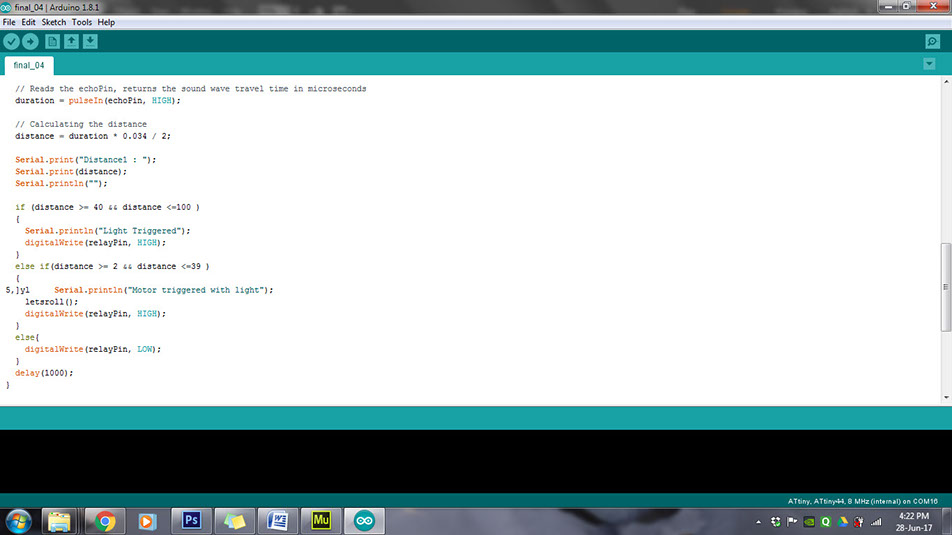Click the editor vertical scrollbar thumb
The height and width of the screenshot is (535, 952).
tap(946, 287)
